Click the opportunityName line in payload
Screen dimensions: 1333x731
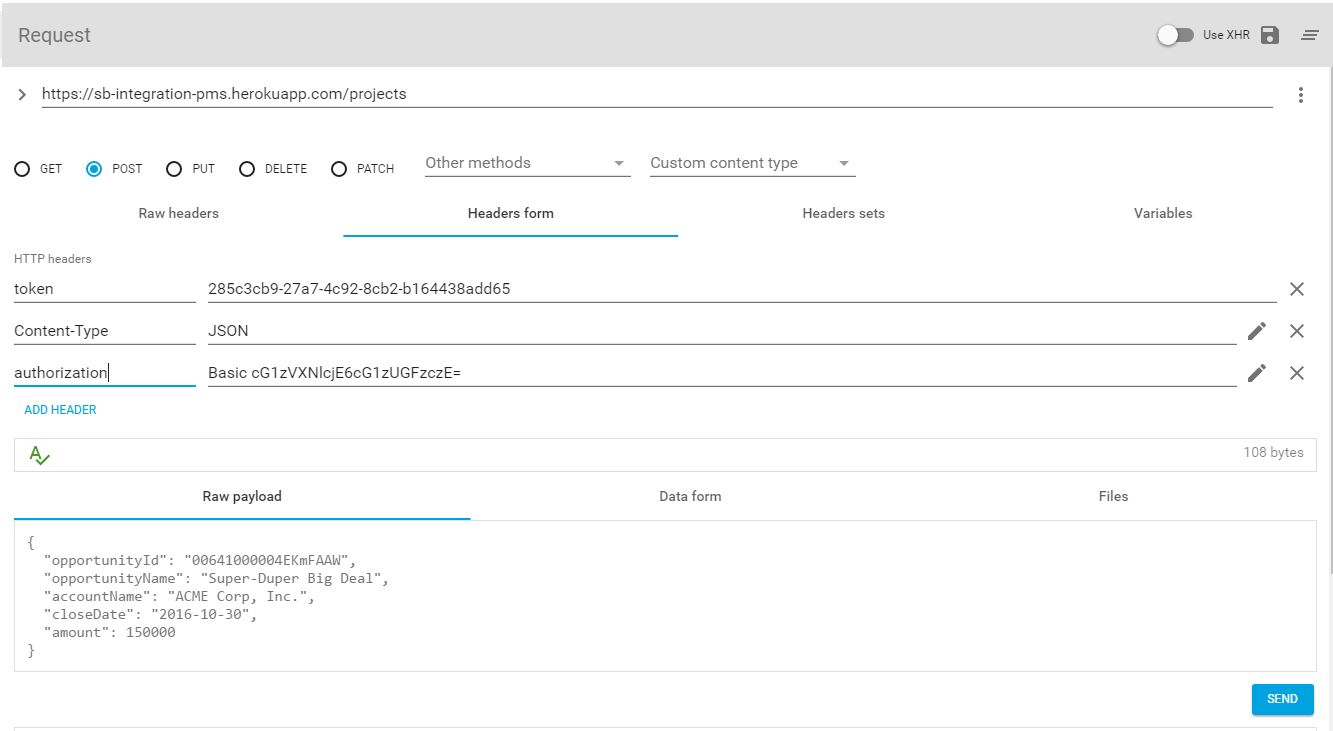[x=216, y=578]
